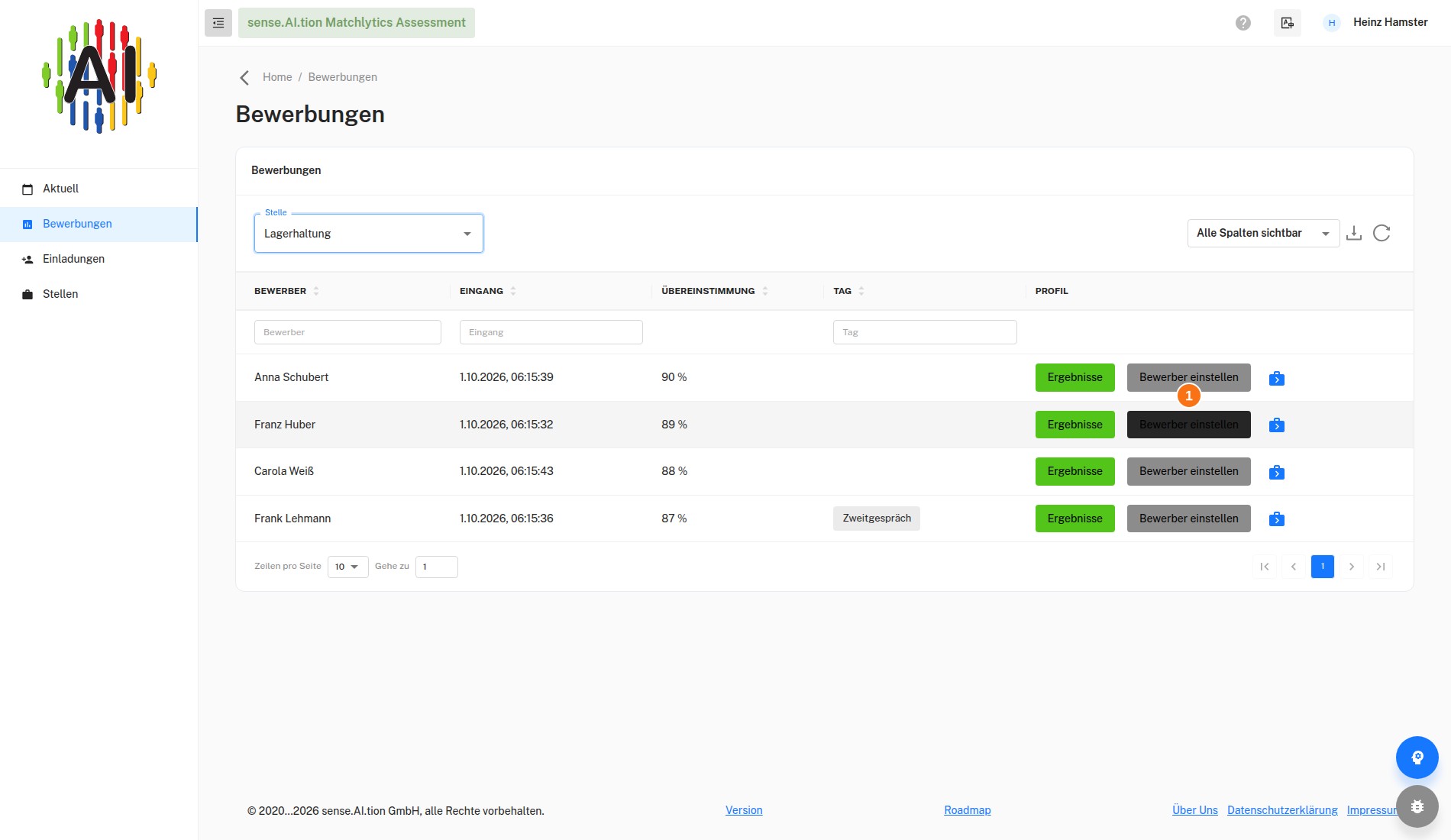Show Ergebnisse for Anna Schubert
1451x840 pixels.
[1075, 377]
